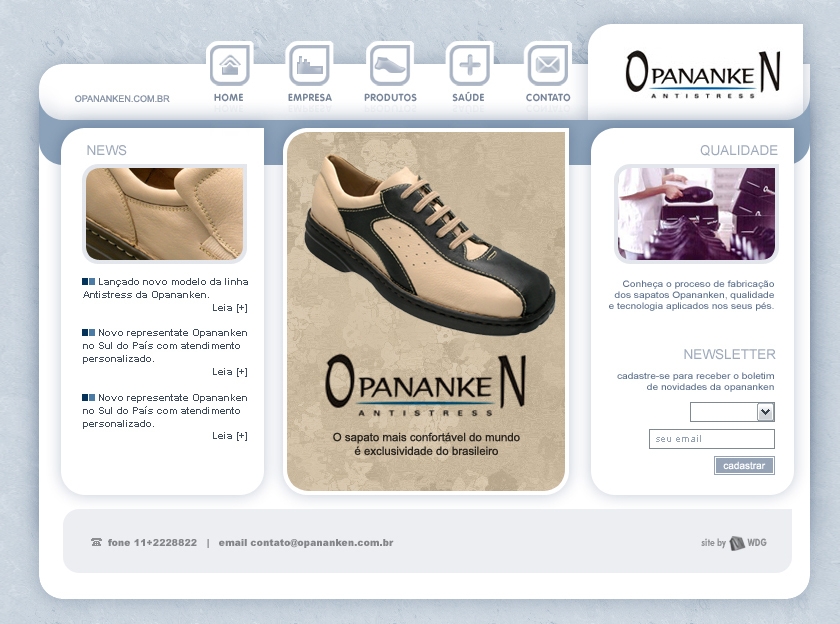Go to the HOME menu label
This screenshot has height=624, width=840.
coord(229,97)
